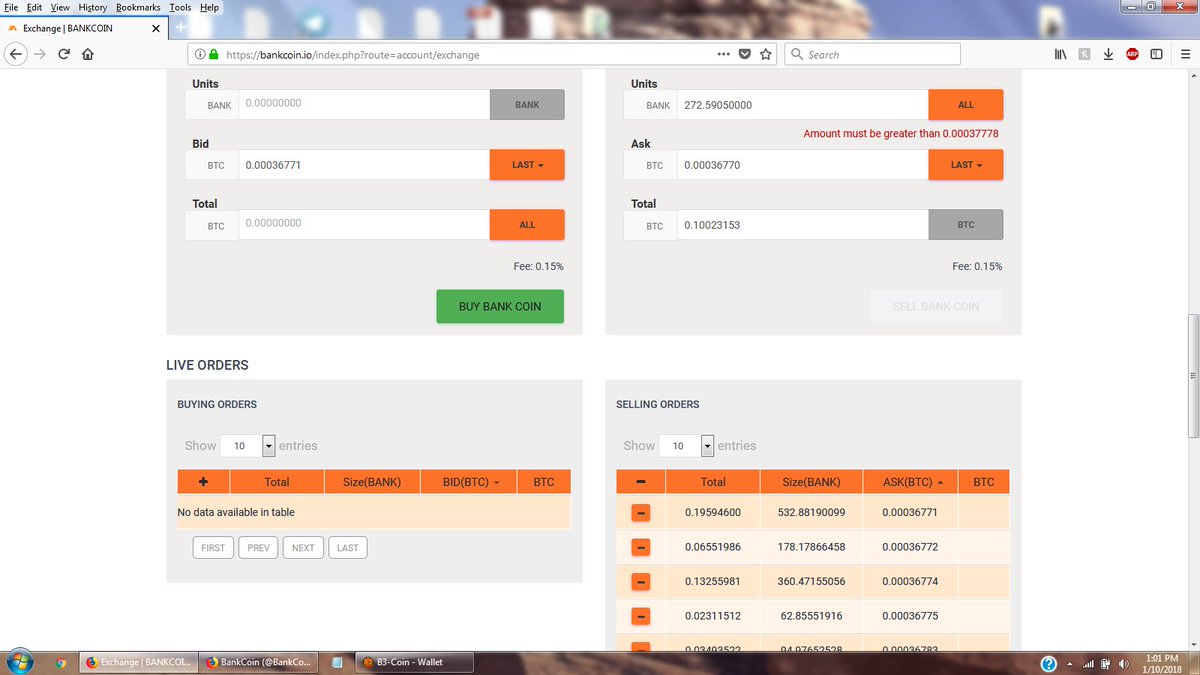Open the Library icon in toolbar
This screenshot has width=1200, height=675.
pos(1061,54)
